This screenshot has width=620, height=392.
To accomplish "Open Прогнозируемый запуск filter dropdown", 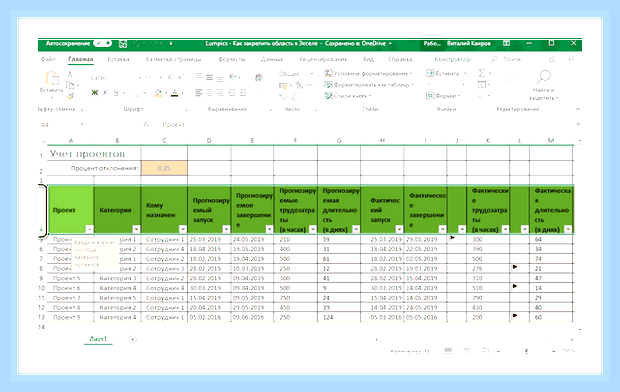I will 226,229.
